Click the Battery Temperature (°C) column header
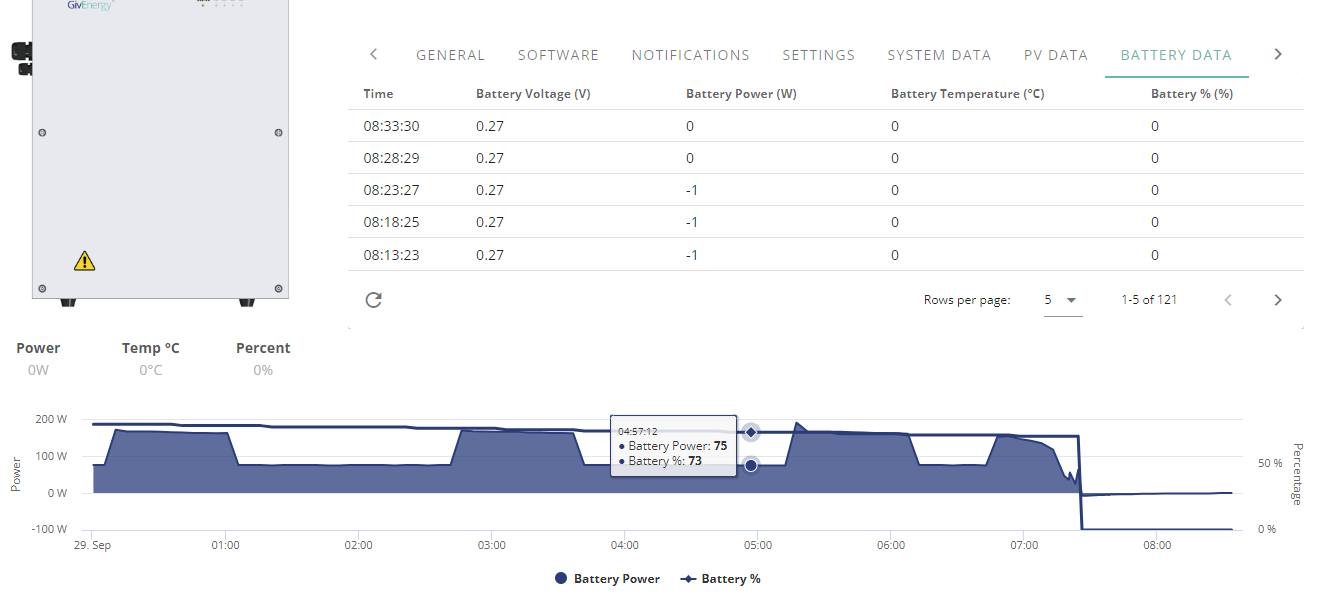This screenshot has height=604, width=1326. pos(967,94)
